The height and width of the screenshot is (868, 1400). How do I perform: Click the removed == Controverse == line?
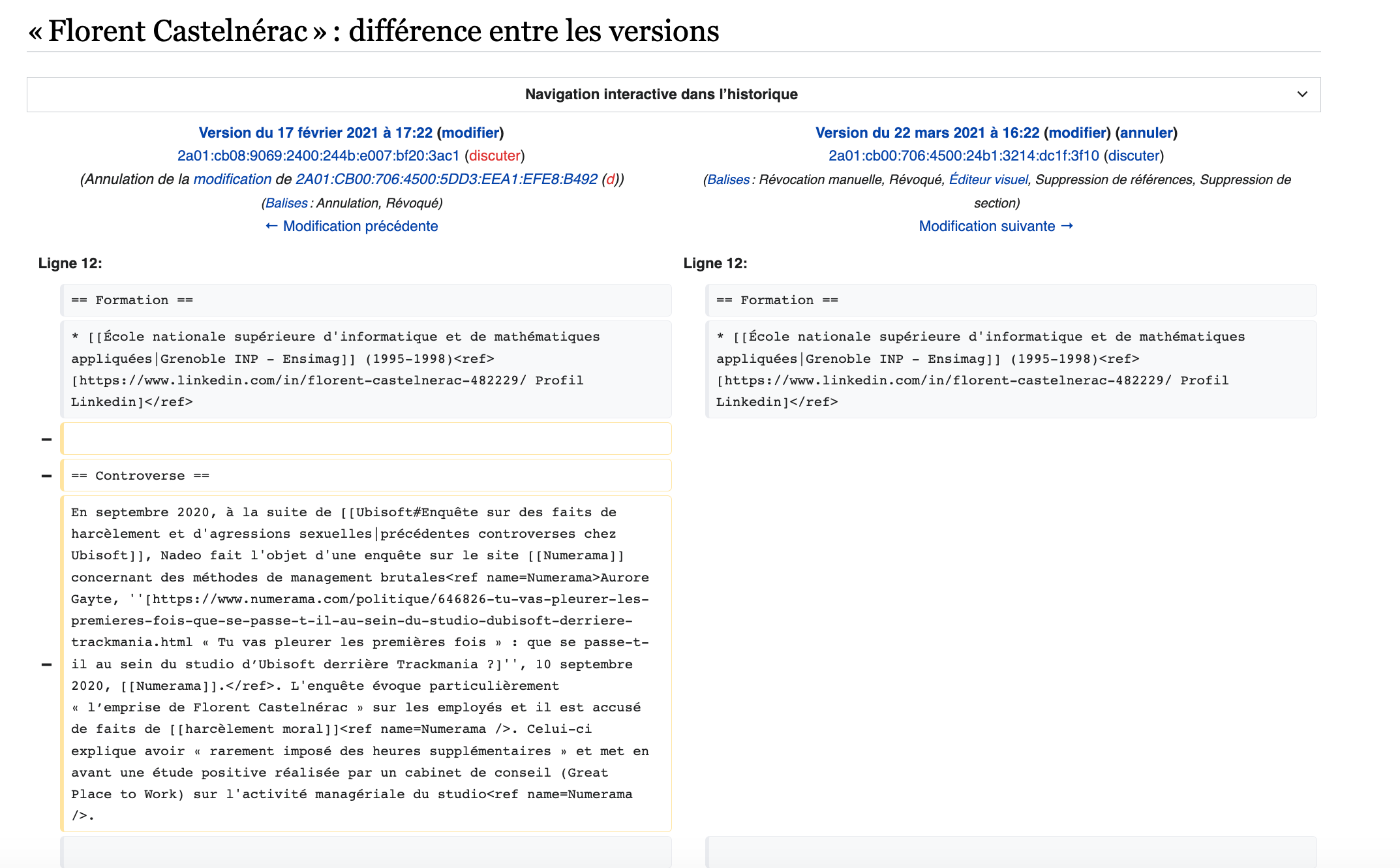[x=366, y=476]
